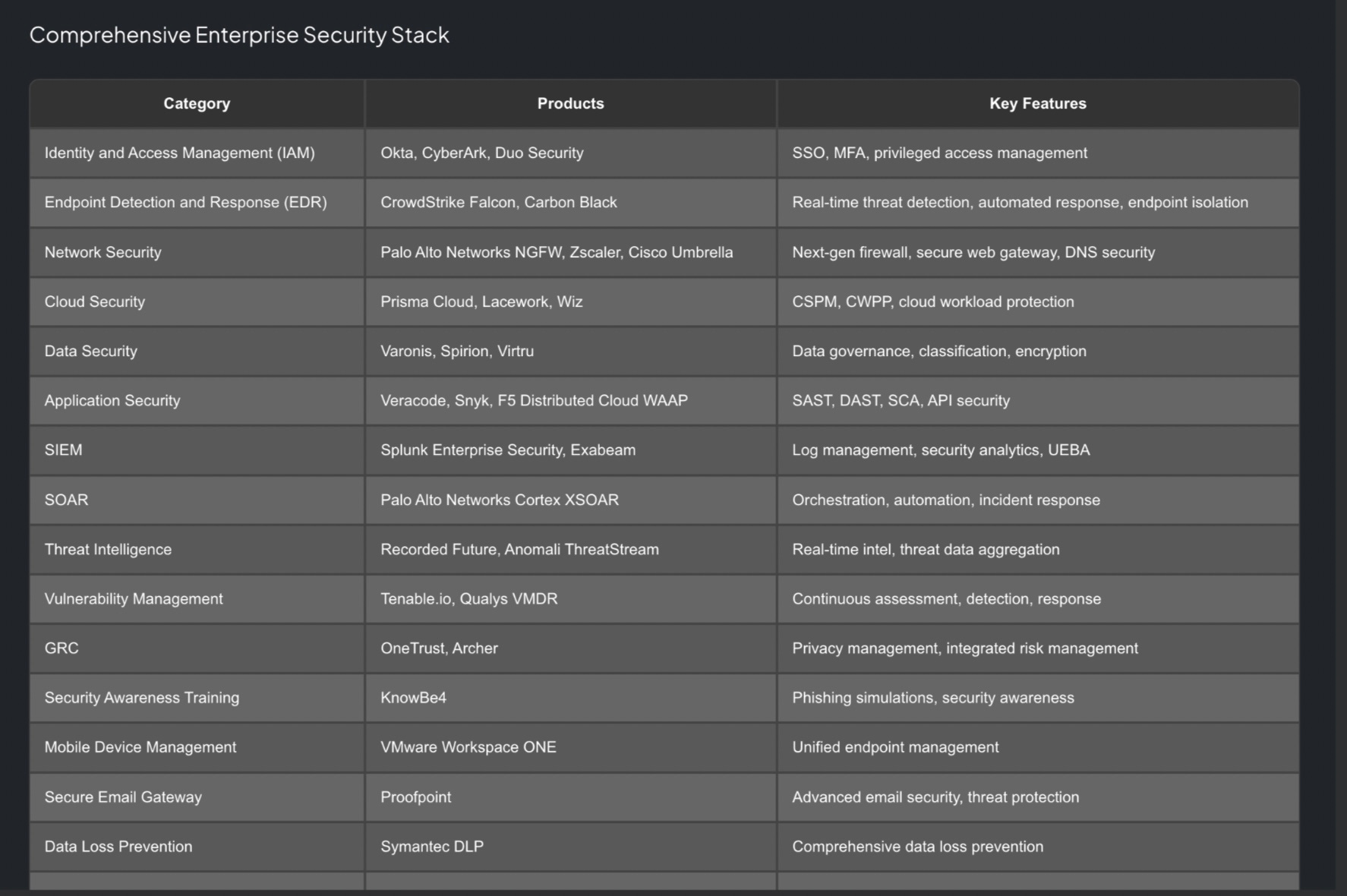1347x896 pixels.
Task: Select the Identity and Access Management (IAM) cell
Action: [x=197, y=153]
